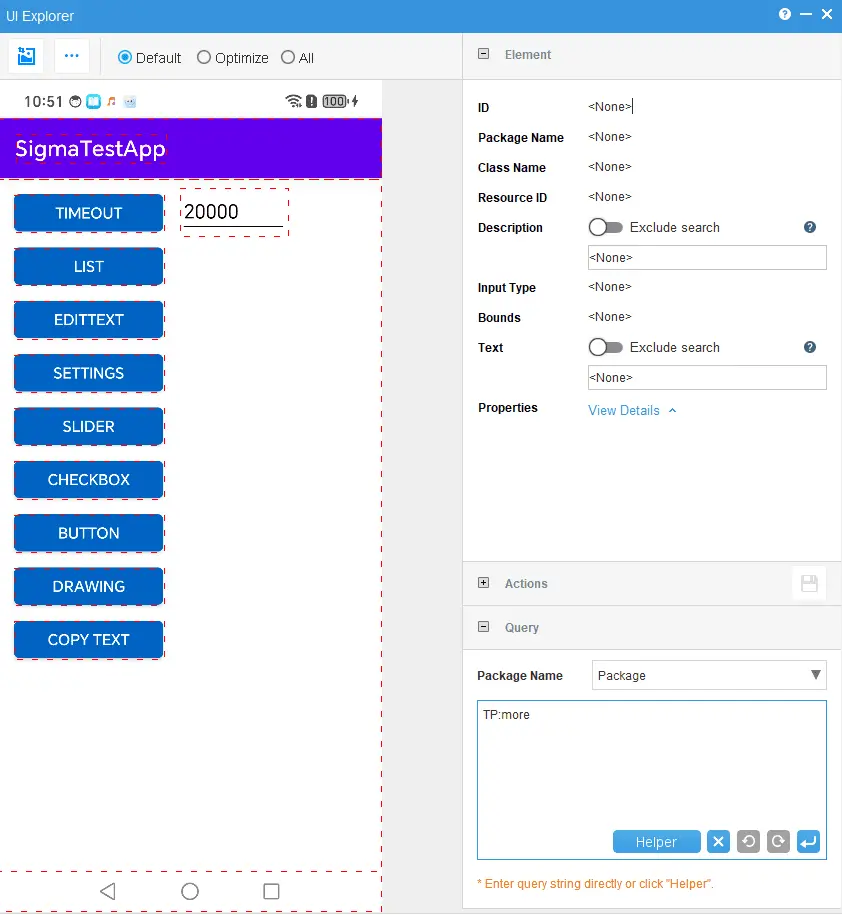Click the undo query icon
The image size is (842, 915).
click(748, 841)
